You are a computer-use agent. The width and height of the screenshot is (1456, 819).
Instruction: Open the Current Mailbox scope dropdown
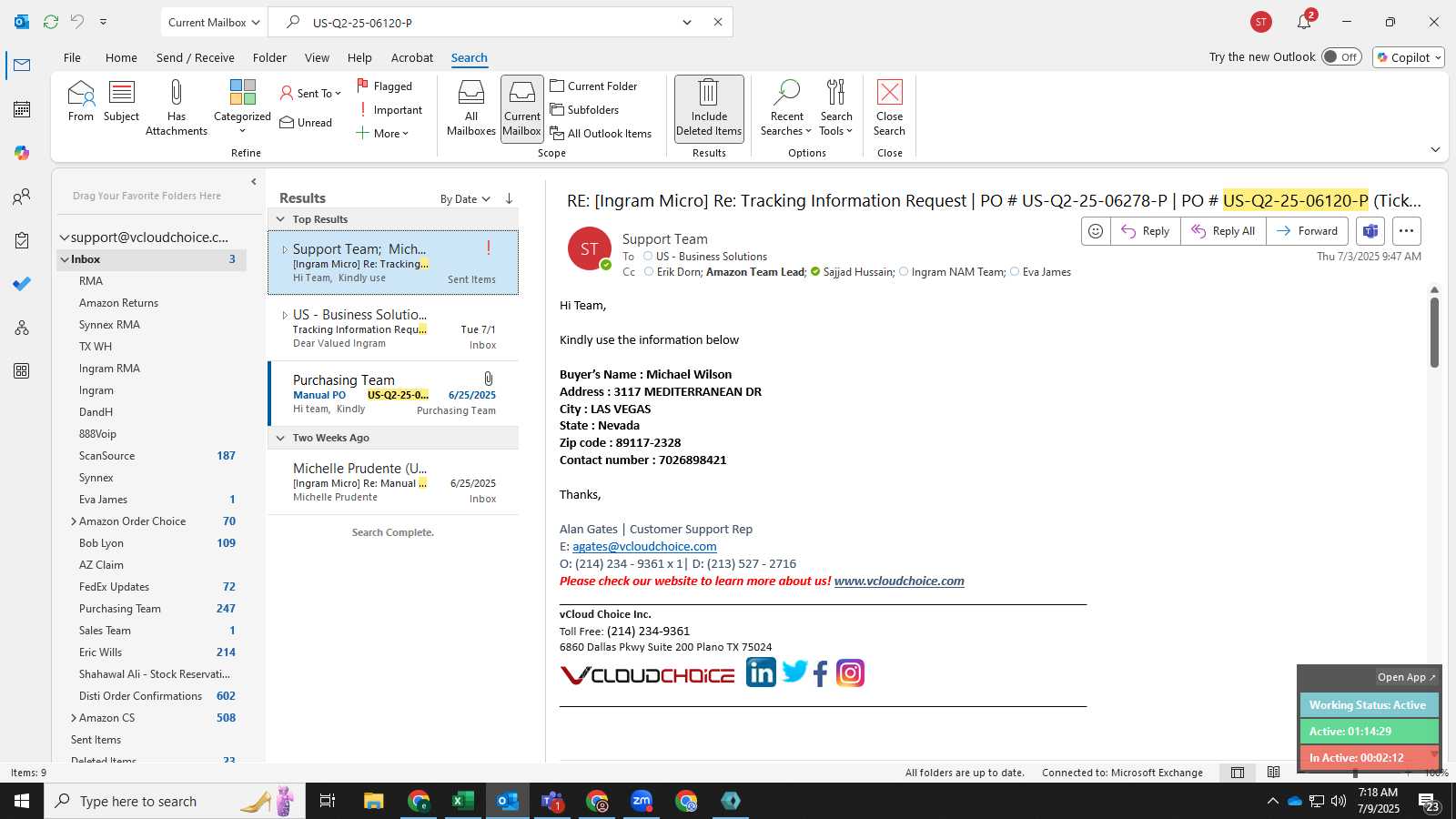point(215,22)
